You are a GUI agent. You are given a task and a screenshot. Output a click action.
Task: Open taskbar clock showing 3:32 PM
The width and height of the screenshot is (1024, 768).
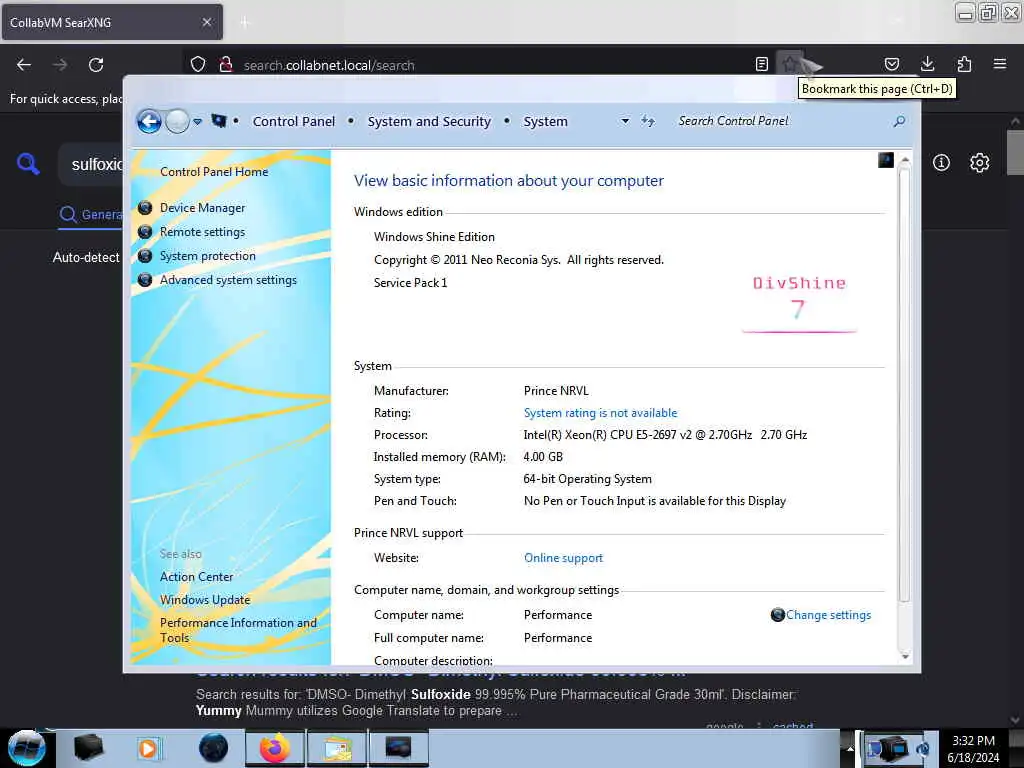click(973, 749)
